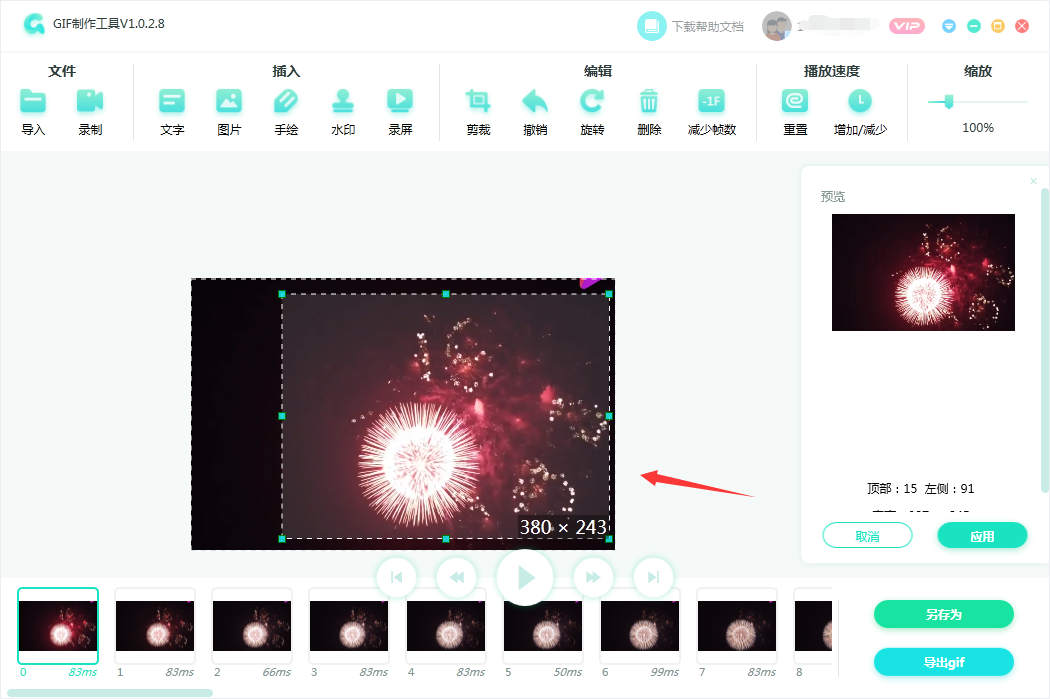Click the Apply (应用) button
Screen dimensions: 1050x699
981,536
